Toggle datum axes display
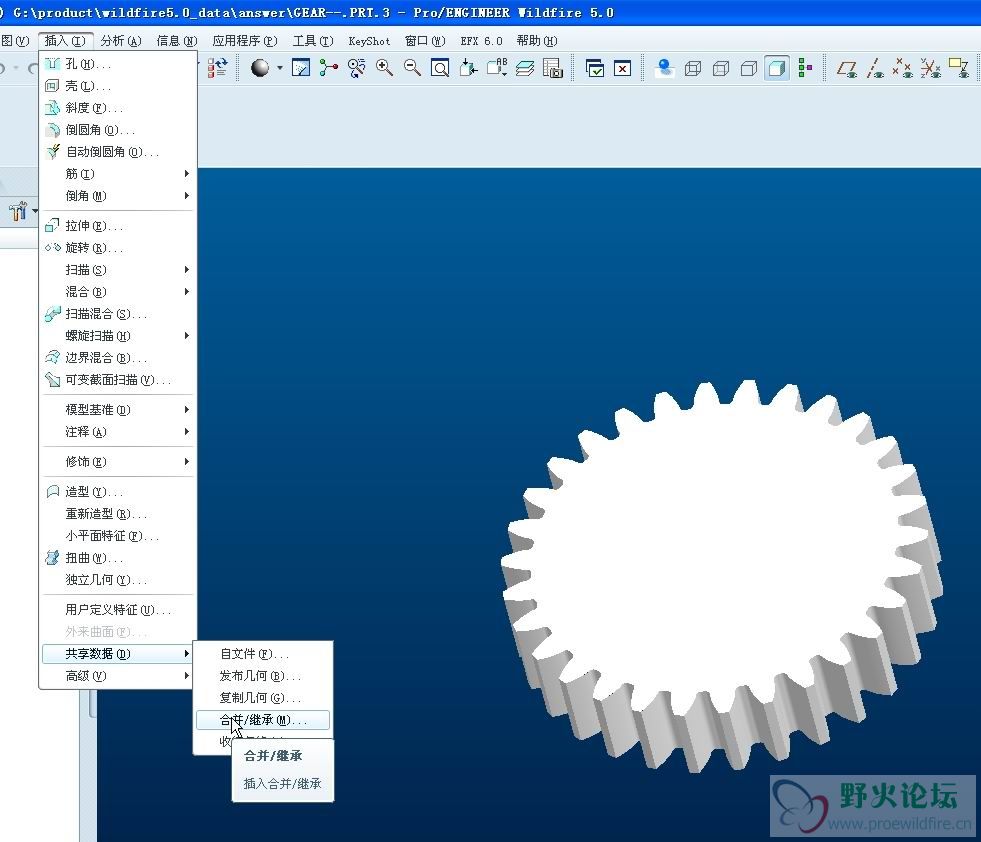981x842 pixels. [x=875, y=68]
